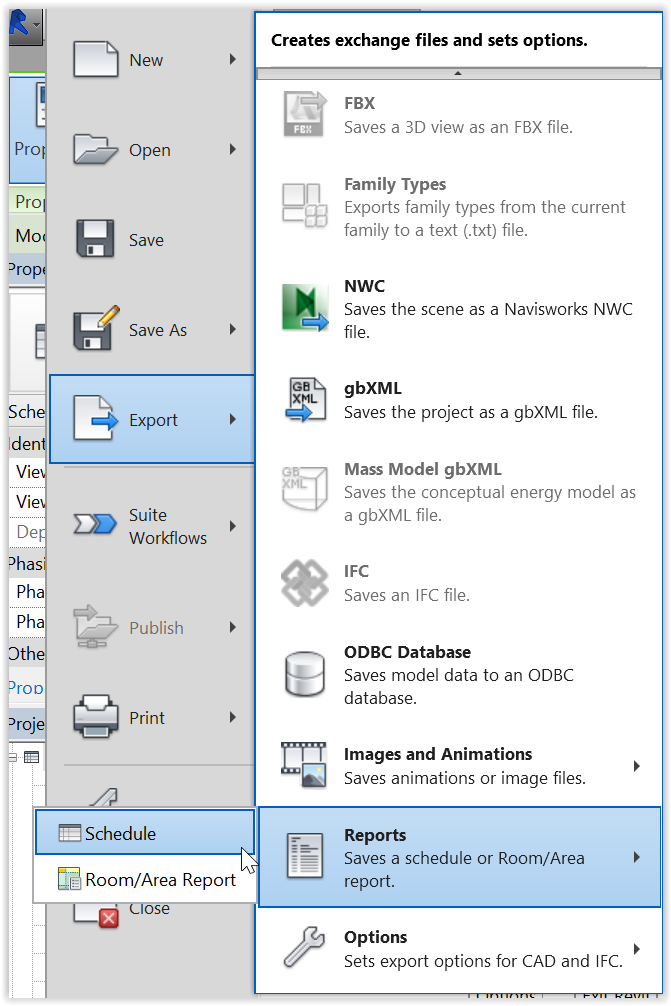
Task: Expand the Export submenu arrow
Action: (x=233, y=419)
